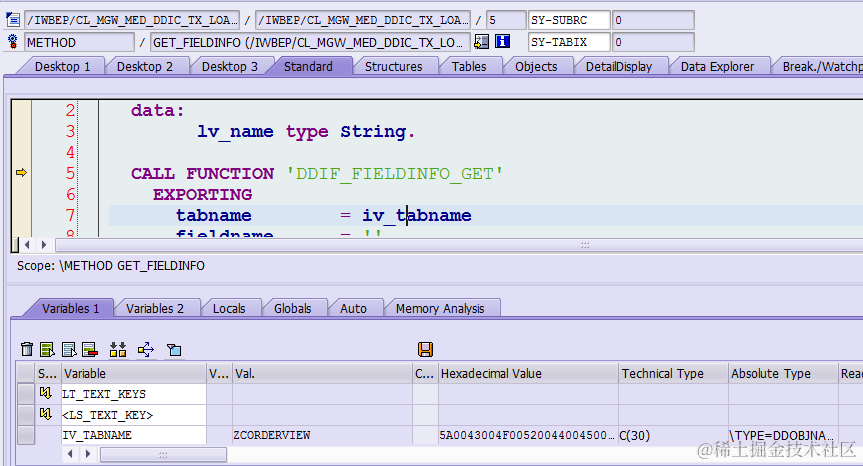Click the code editor scroll-left arrow
Image resolution: width=863 pixels, height=466 pixels.
27,244
